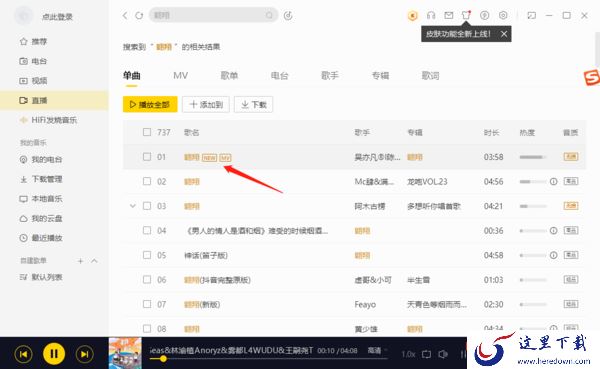Switch to mini mode window icon
Image resolution: width=600 pixels, height=369 pixels.
pos(532,15)
